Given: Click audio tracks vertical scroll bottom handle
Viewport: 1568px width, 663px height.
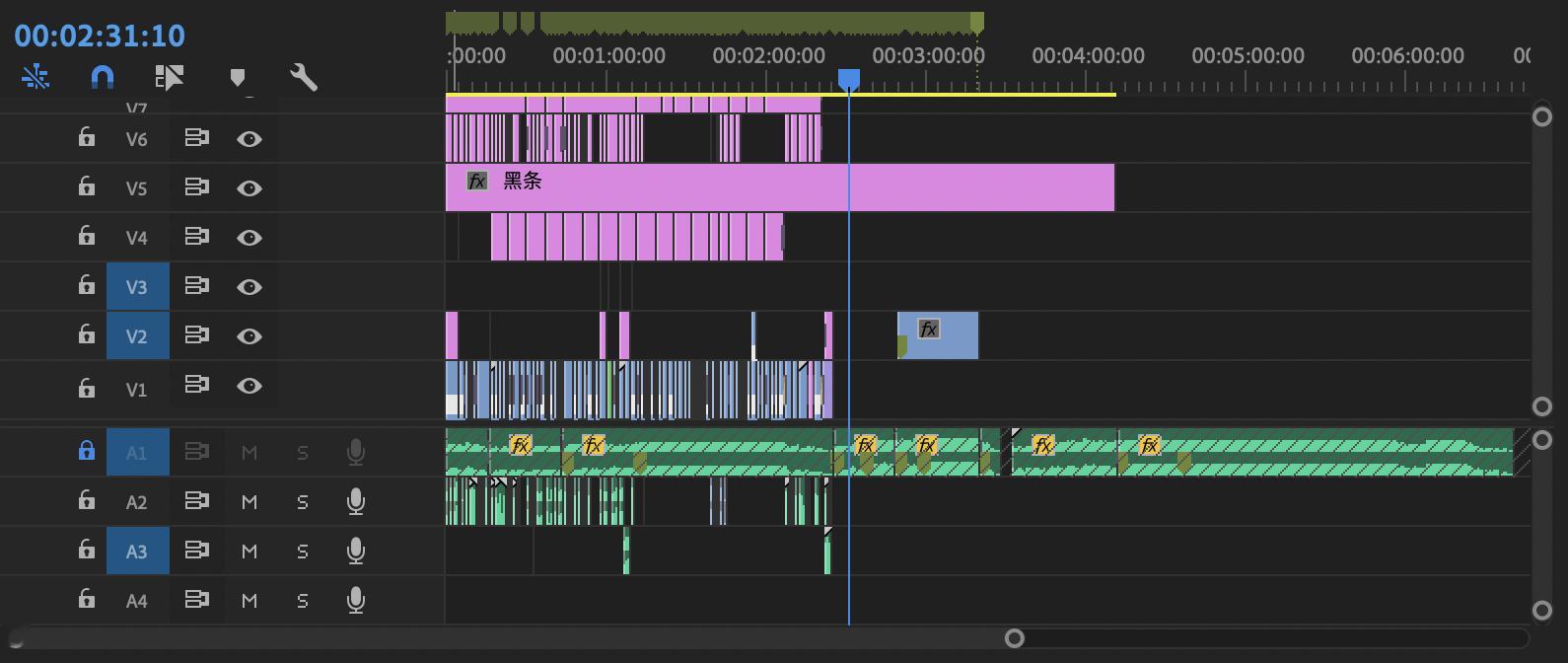Looking at the screenshot, I should point(1542,610).
